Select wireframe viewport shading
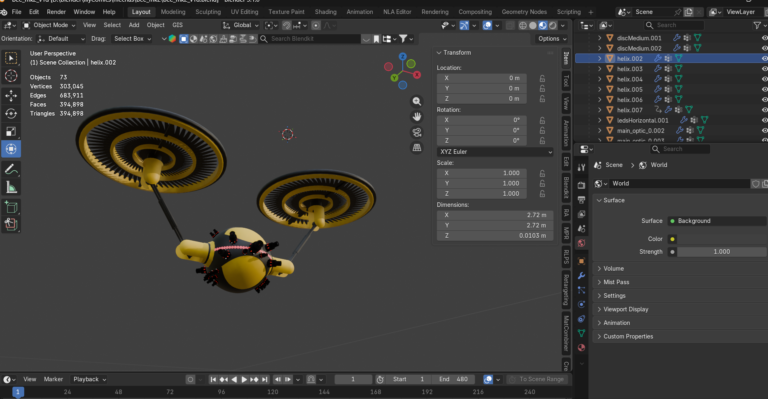This screenshot has width=768, height=399. [523, 25]
